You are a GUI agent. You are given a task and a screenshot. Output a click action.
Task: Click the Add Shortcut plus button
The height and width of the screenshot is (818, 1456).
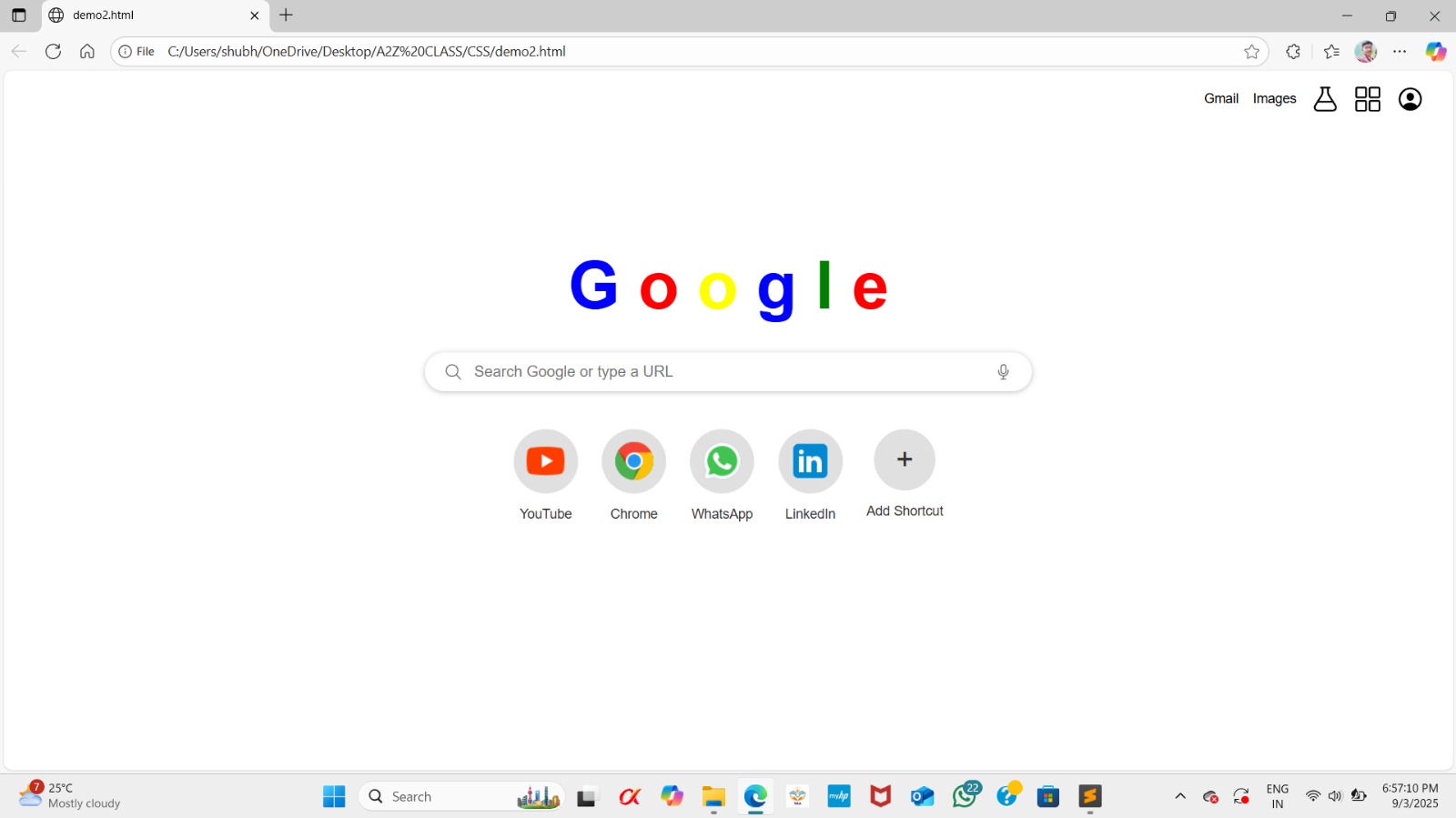tap(904, 459)
